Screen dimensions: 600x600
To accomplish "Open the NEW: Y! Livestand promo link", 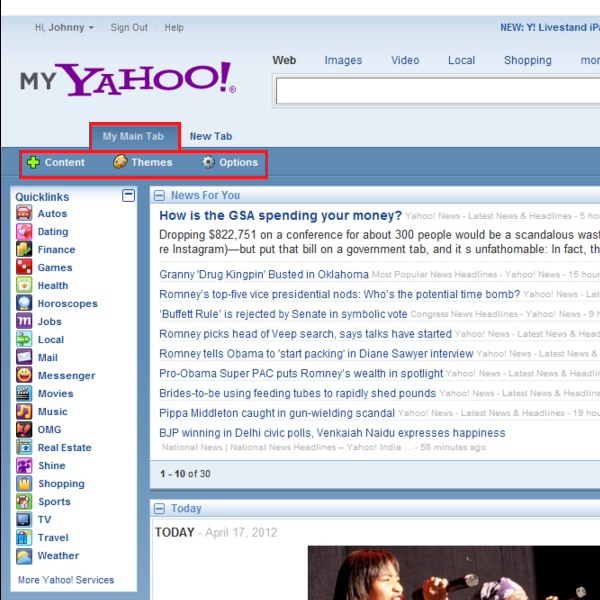I will pos(550,28).
